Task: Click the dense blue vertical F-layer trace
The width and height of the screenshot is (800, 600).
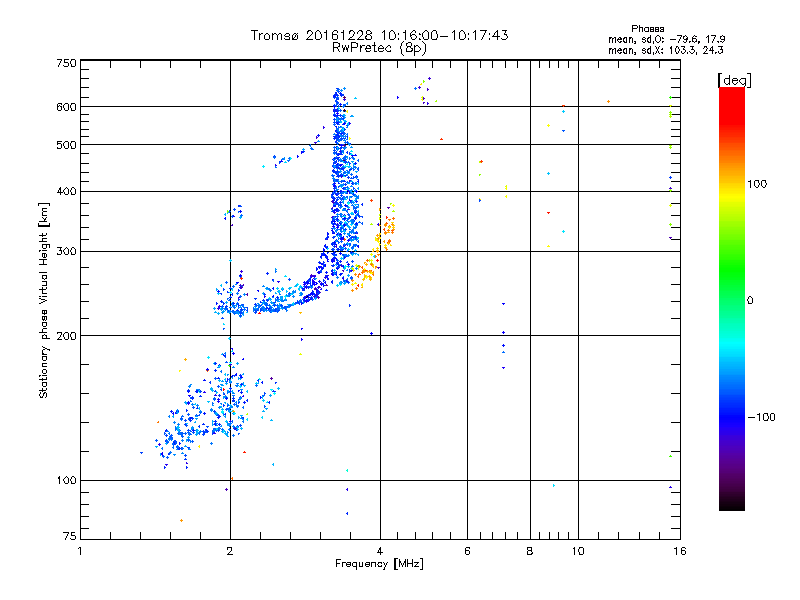Action: tap(343, 189)
